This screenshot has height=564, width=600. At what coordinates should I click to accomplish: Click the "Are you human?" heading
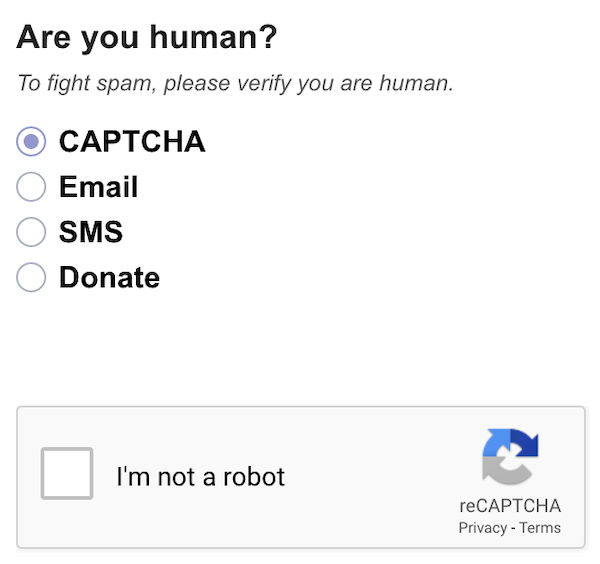point(147,38)
